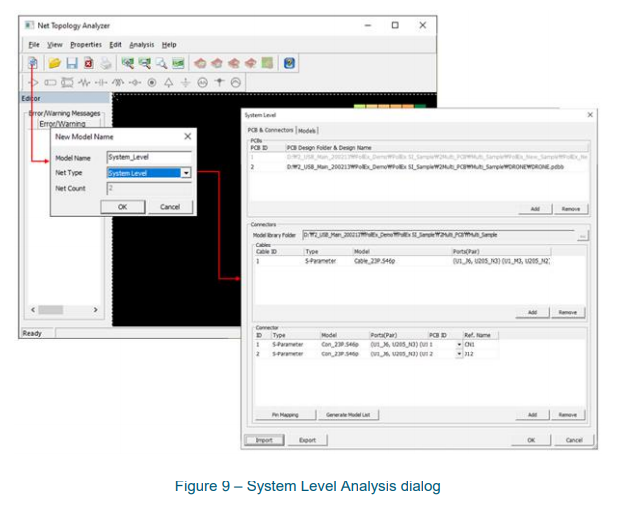Select the resistor component icon
Viewport: 623px width, 508px height.
(x=84, y=83)
